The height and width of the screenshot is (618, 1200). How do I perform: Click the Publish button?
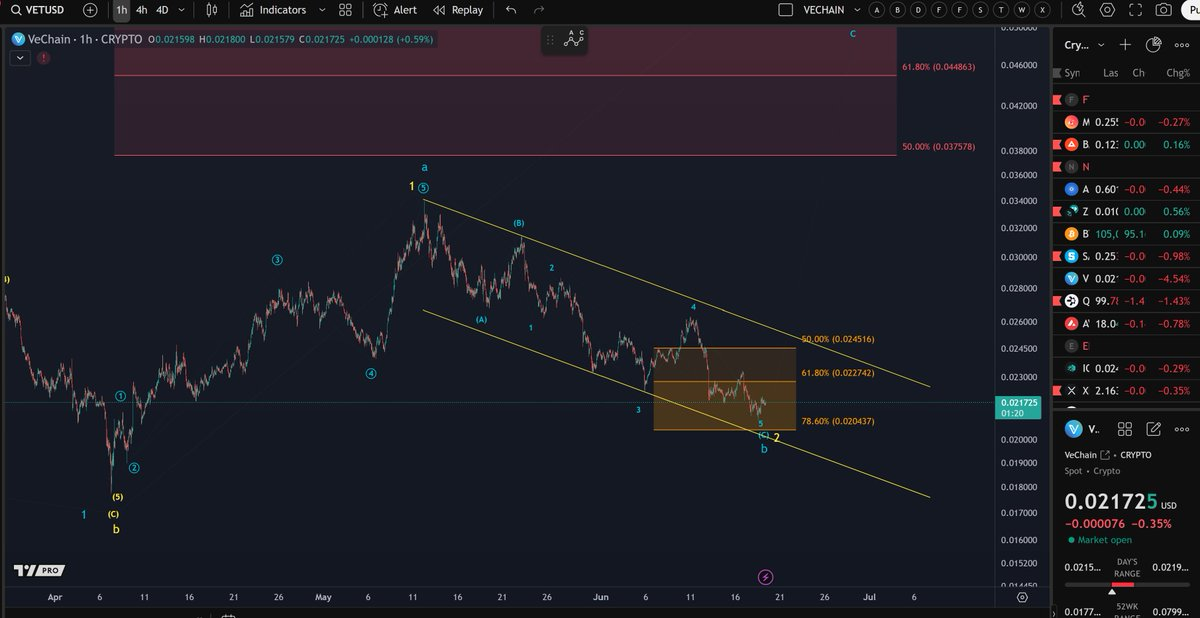pyautogui.click(x=1190, y=10)
